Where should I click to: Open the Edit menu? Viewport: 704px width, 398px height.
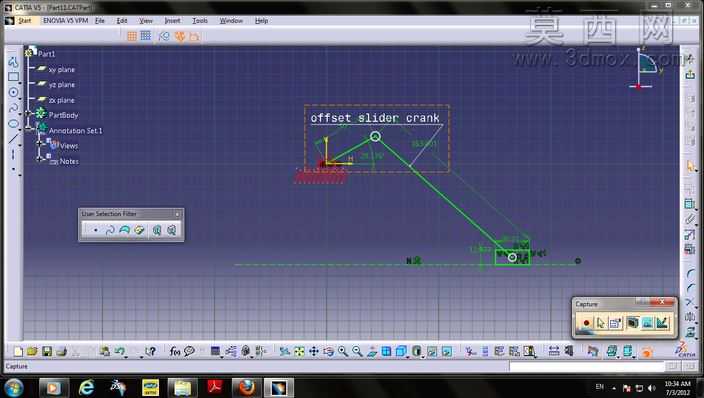(122, 21)
